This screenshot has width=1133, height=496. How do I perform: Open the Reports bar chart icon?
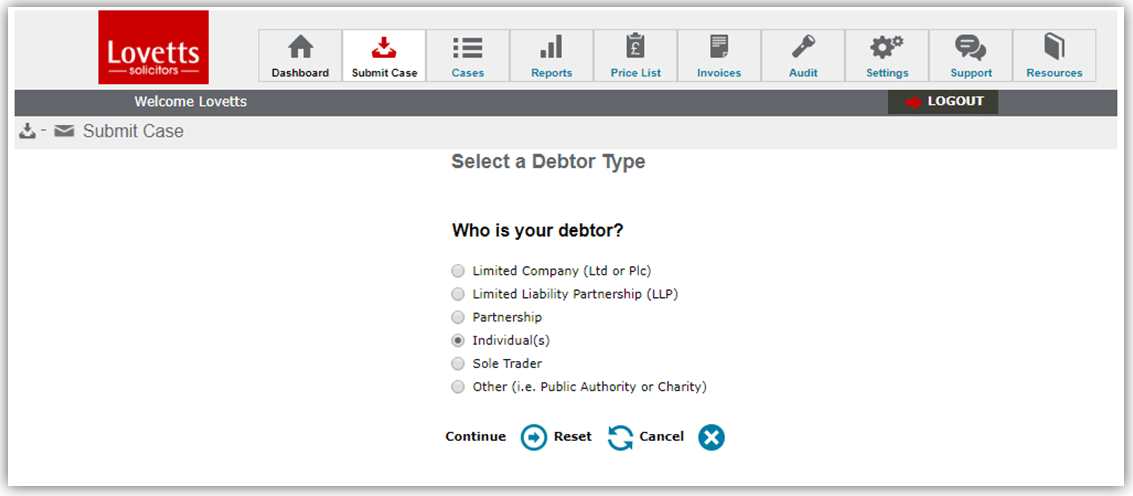click(x=551, y=48)
